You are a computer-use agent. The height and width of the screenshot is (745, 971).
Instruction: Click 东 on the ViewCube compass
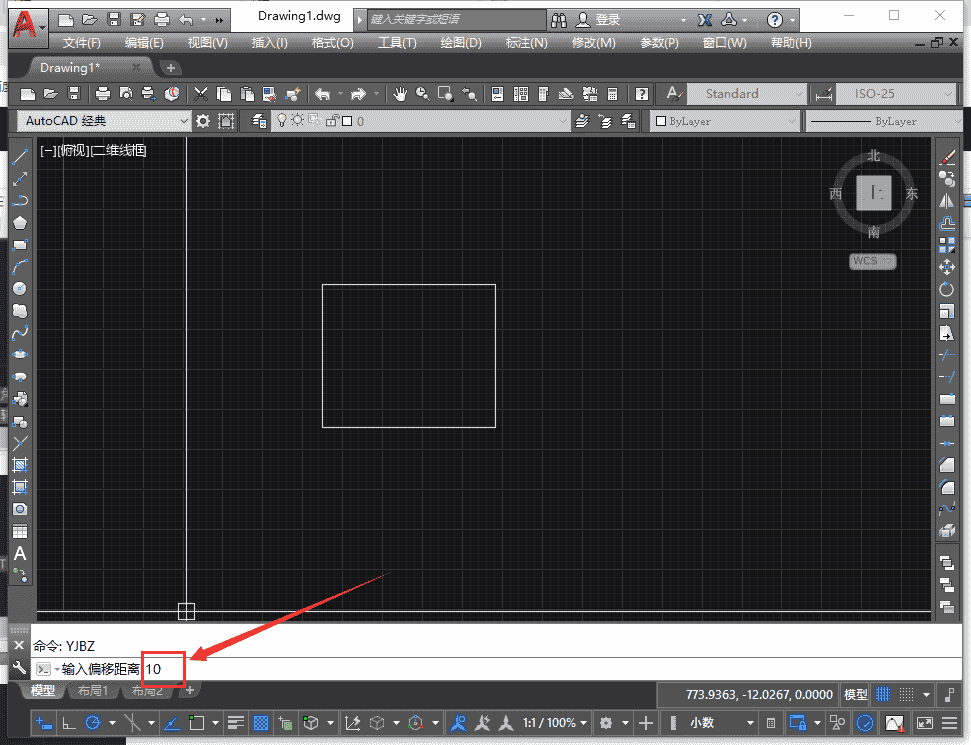tap(912, 194)
